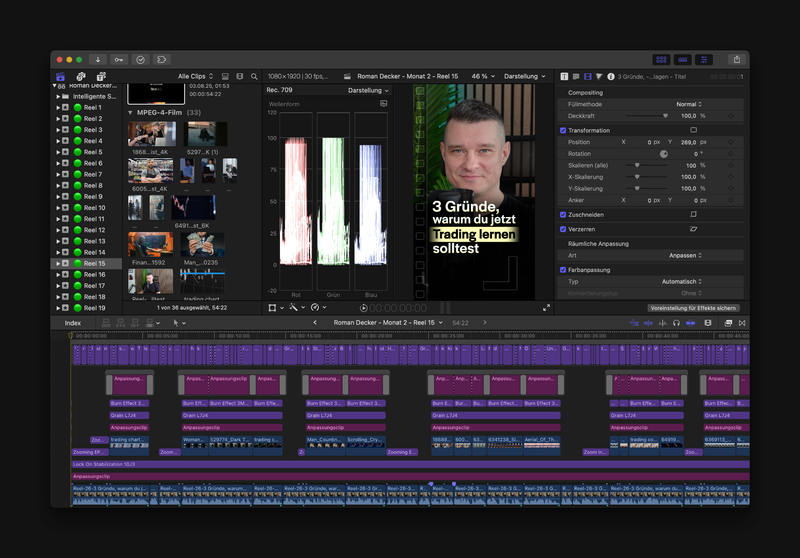Click the share export icon
Screen dimensions: 800x558
[x=736, y=60]
